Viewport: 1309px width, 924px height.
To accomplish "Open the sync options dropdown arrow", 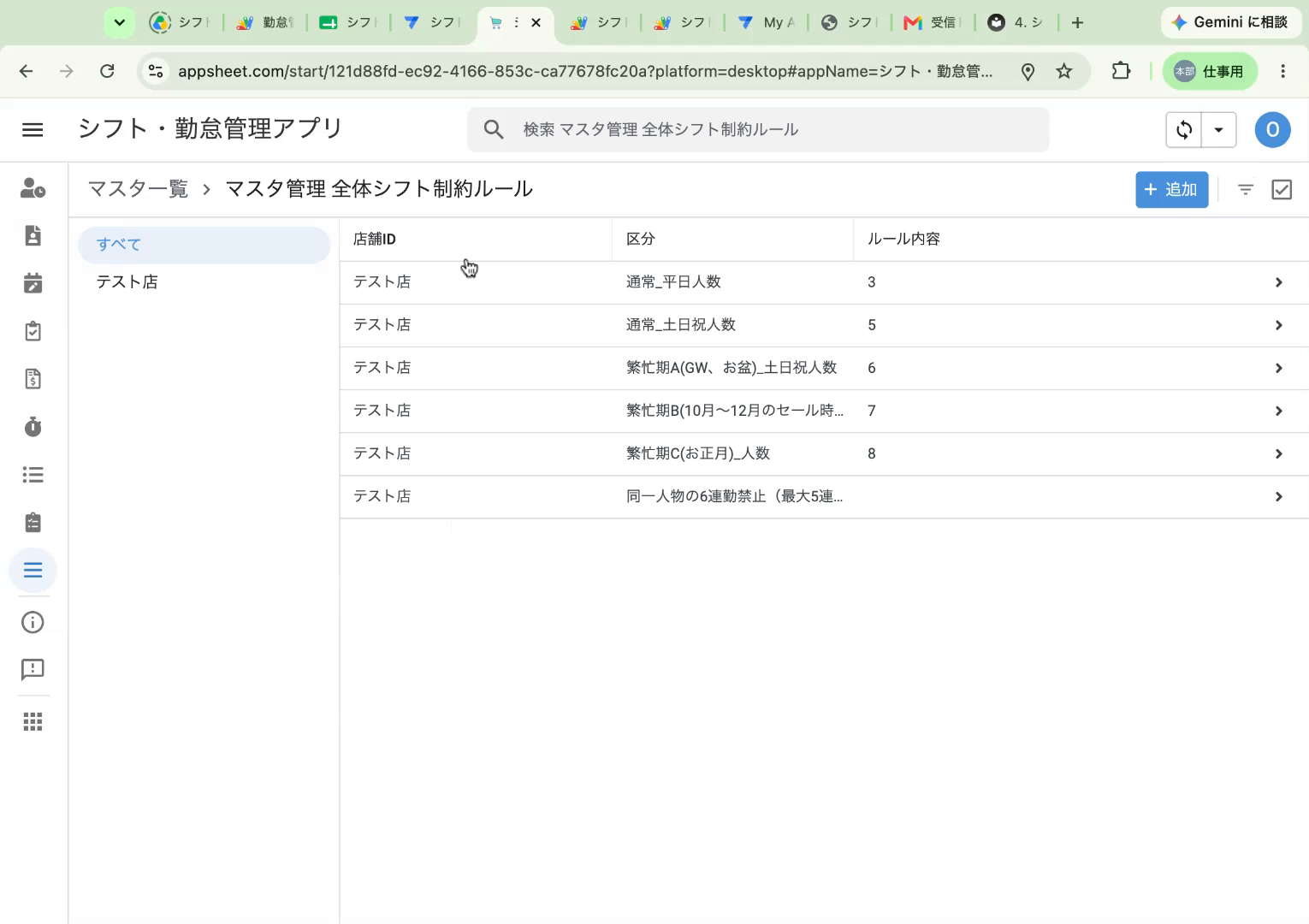I will (x=1219, y=130).
